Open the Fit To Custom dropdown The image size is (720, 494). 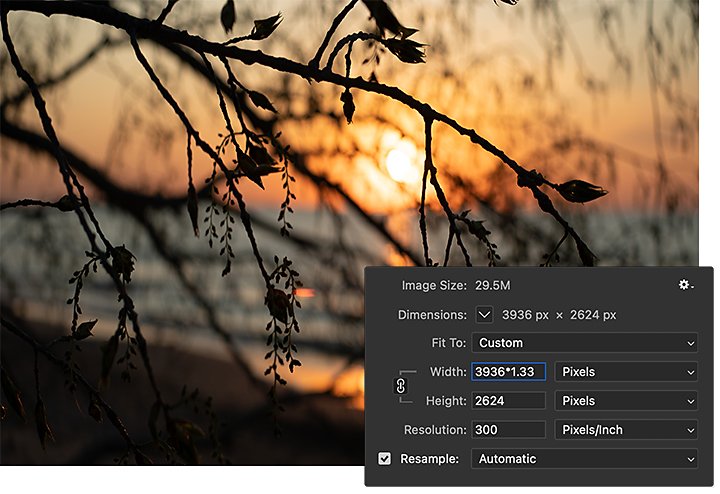[x=585, y=343]
